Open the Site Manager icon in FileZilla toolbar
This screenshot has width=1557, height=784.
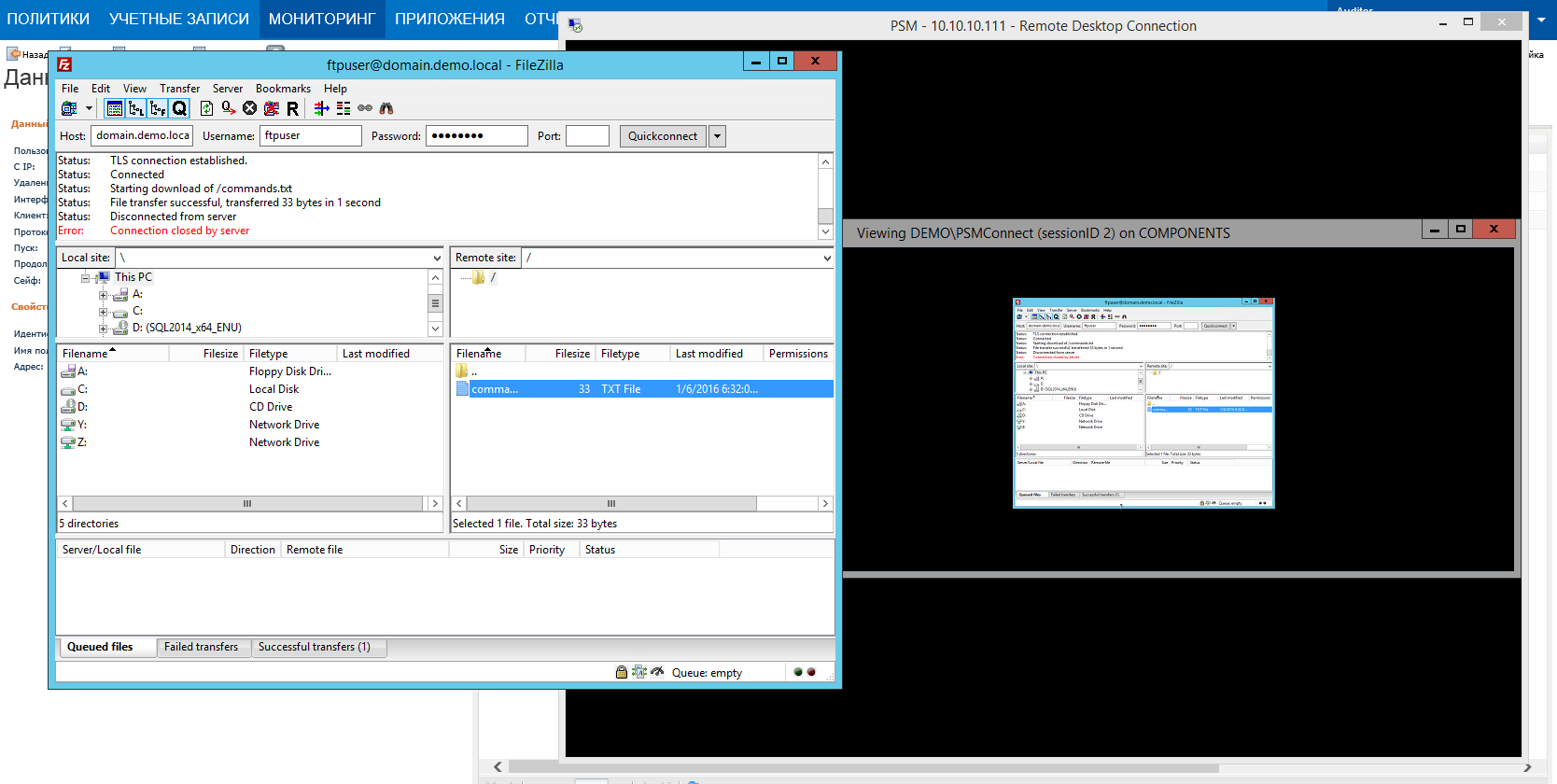click(69, 108)
